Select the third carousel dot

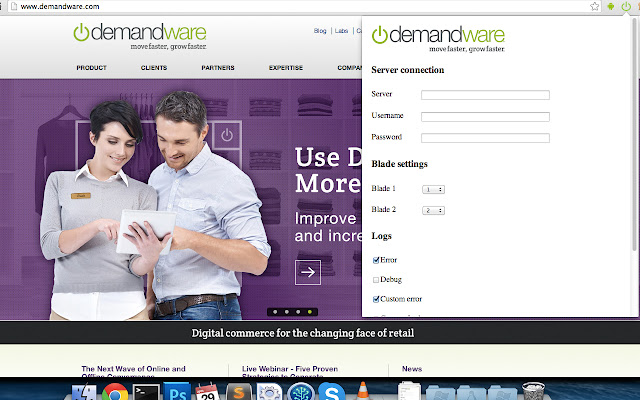click(298, 312)
